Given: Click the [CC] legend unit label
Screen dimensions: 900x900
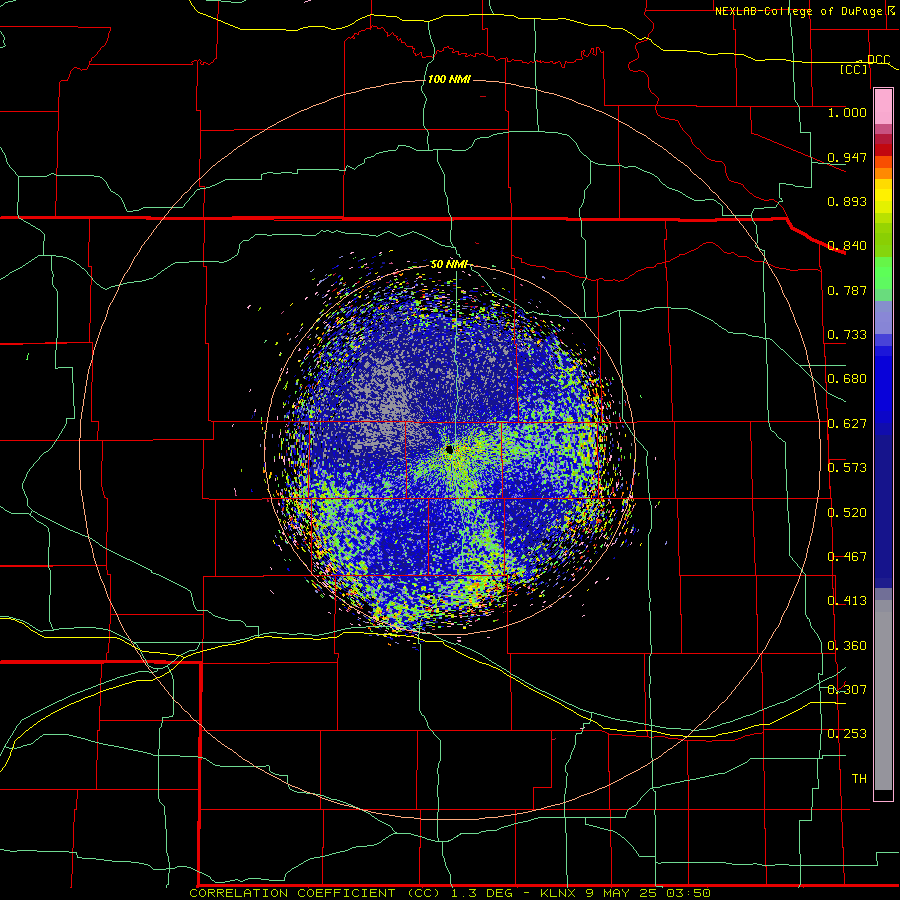Looking at the screenshot, I should click(854, 69).
